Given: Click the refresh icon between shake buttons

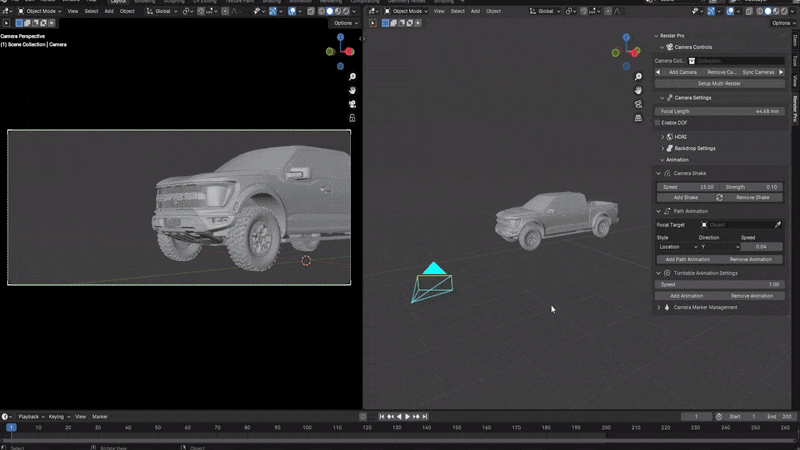Looking at the screenshot, I should (719, 198).
